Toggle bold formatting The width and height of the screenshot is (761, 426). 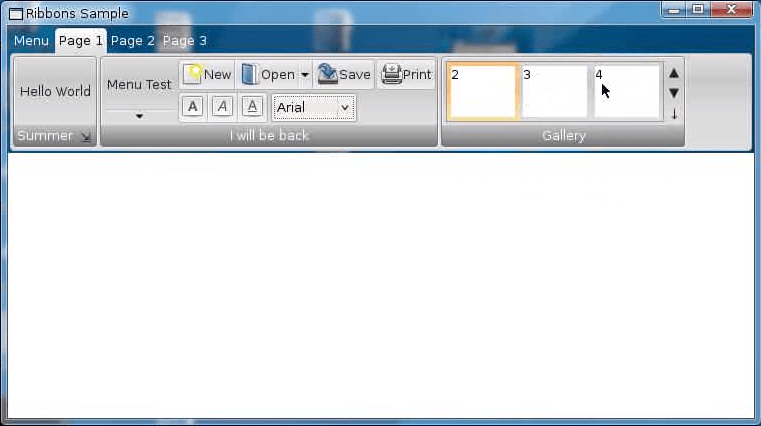click(193, 107)
